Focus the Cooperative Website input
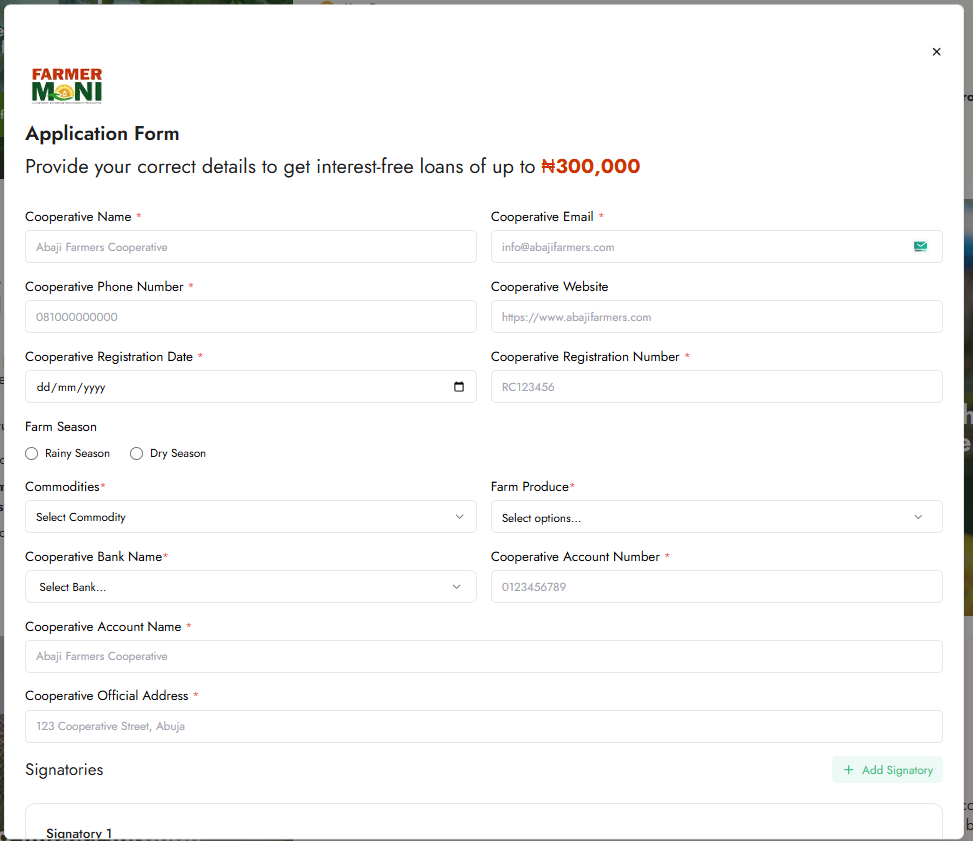 point(716,317)
